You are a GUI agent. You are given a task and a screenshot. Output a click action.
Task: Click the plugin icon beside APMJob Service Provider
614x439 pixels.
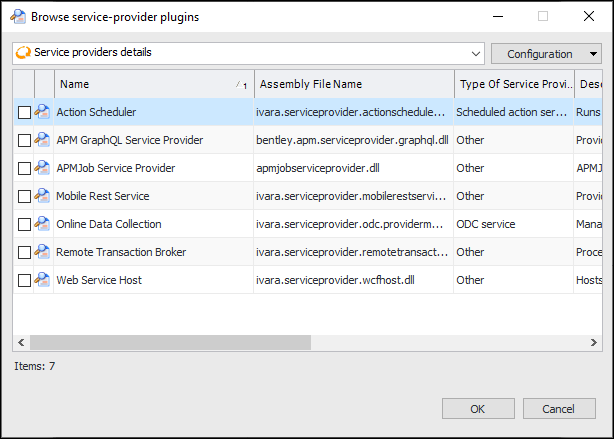pyautogui.click(x=43, y=168)
